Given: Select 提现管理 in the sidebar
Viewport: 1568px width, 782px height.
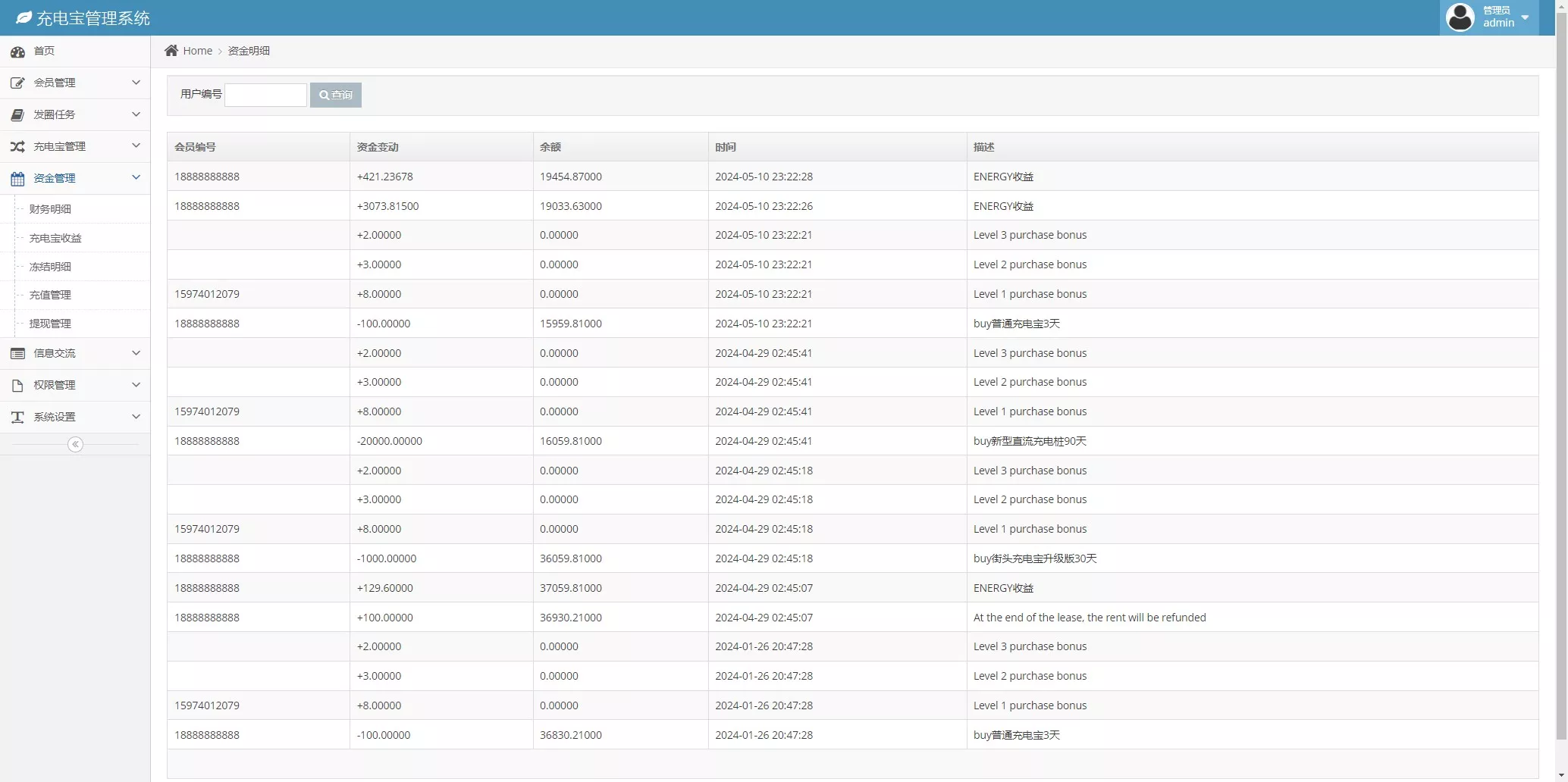Looking at the screenshot, I should point(50,324).
